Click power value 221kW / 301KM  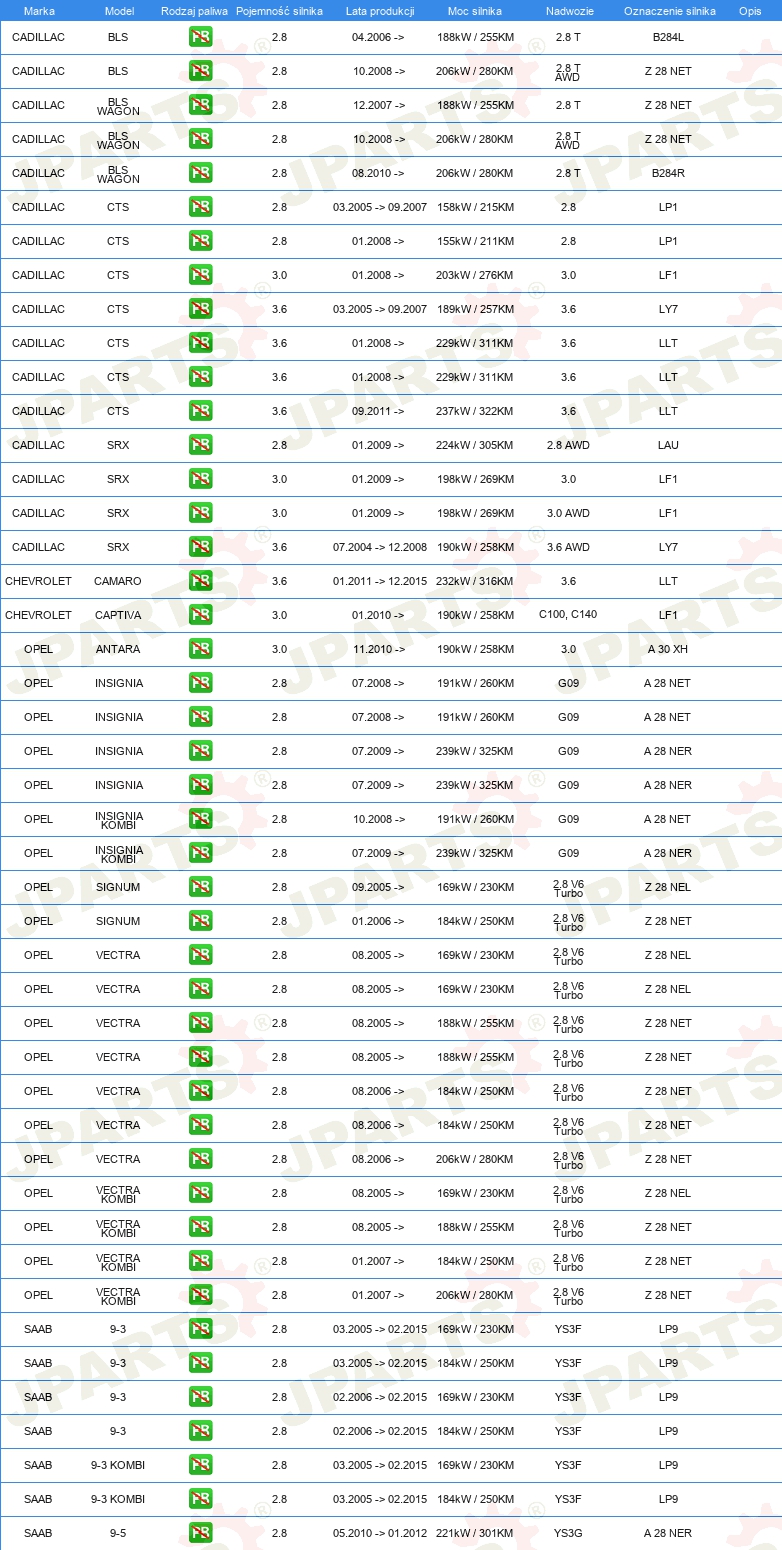click(475, 1533)
